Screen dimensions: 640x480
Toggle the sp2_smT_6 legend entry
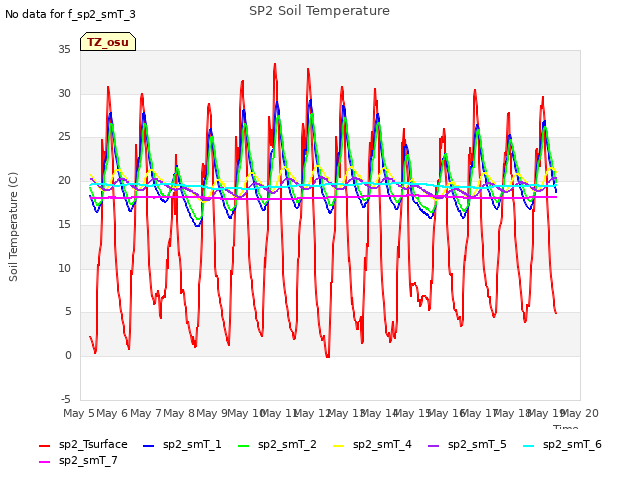coord(562,444)
